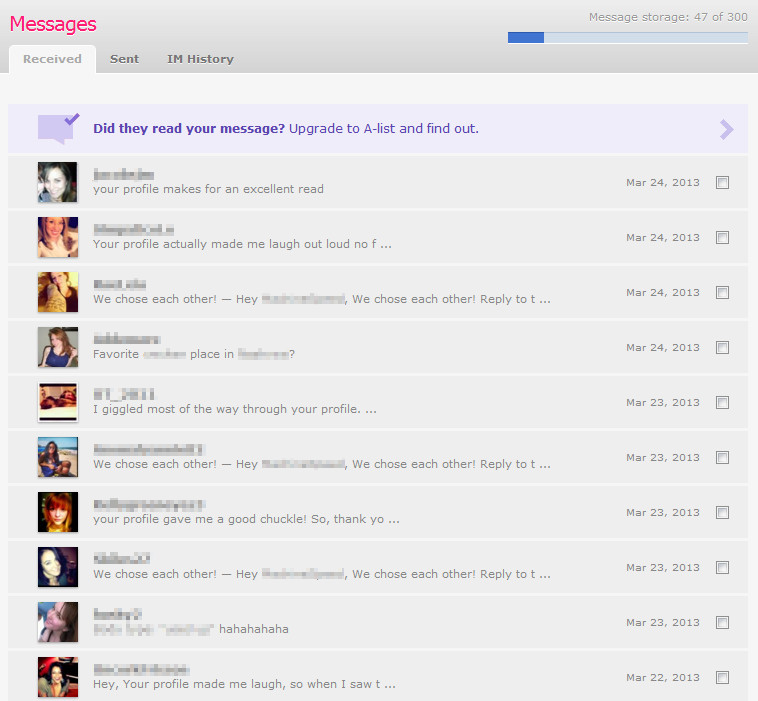This screenshot has height=701, width=758.
Task: Open sender photo for 'hahahahaha' message
Action: (58, 622)
